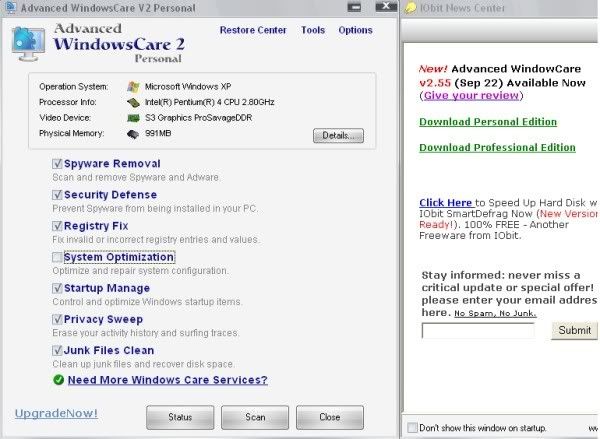Image resolution: width=600 pixels, height=439 pixels.
Task: Follow the Give your review link
Action: coord(471,95)
